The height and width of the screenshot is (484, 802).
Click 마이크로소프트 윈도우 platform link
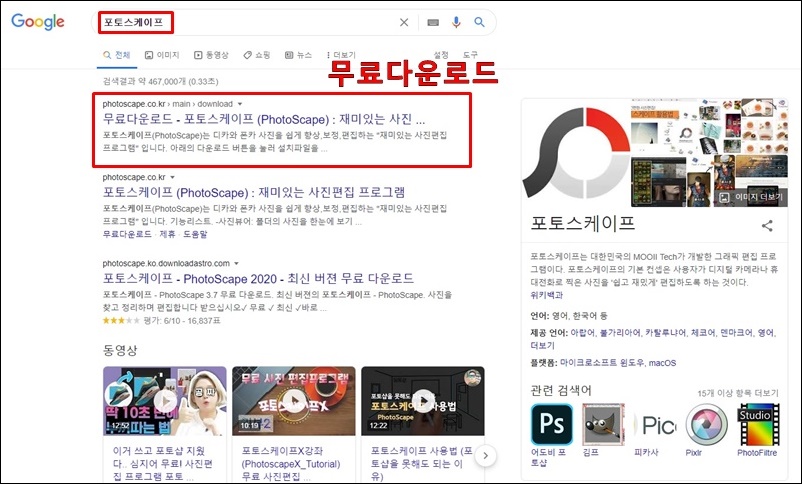(x=602, y=363)
